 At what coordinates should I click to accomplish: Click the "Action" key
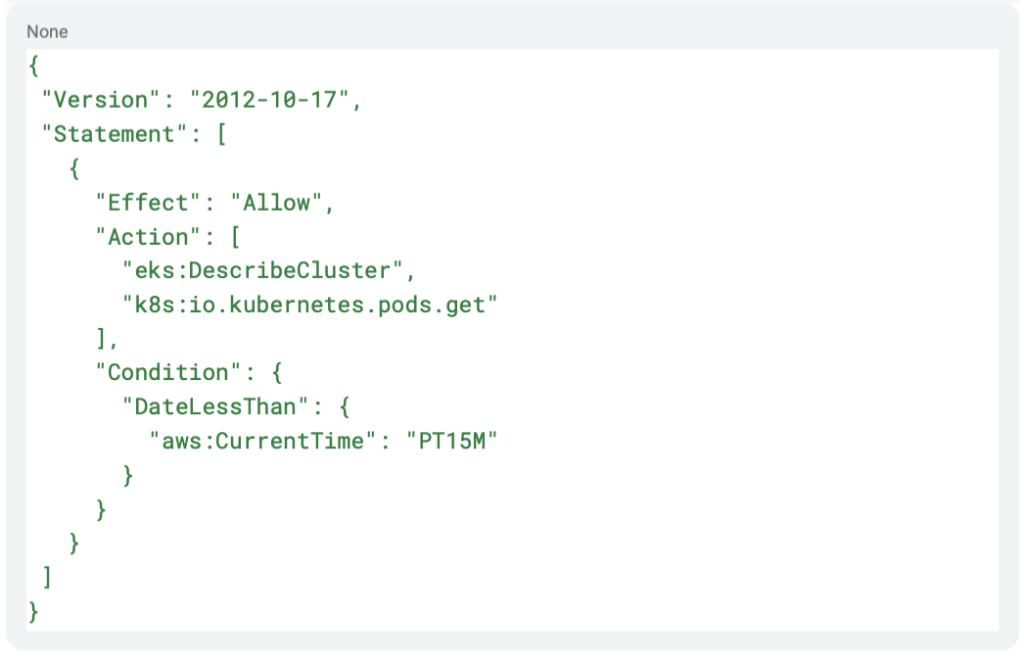point(148,236)
